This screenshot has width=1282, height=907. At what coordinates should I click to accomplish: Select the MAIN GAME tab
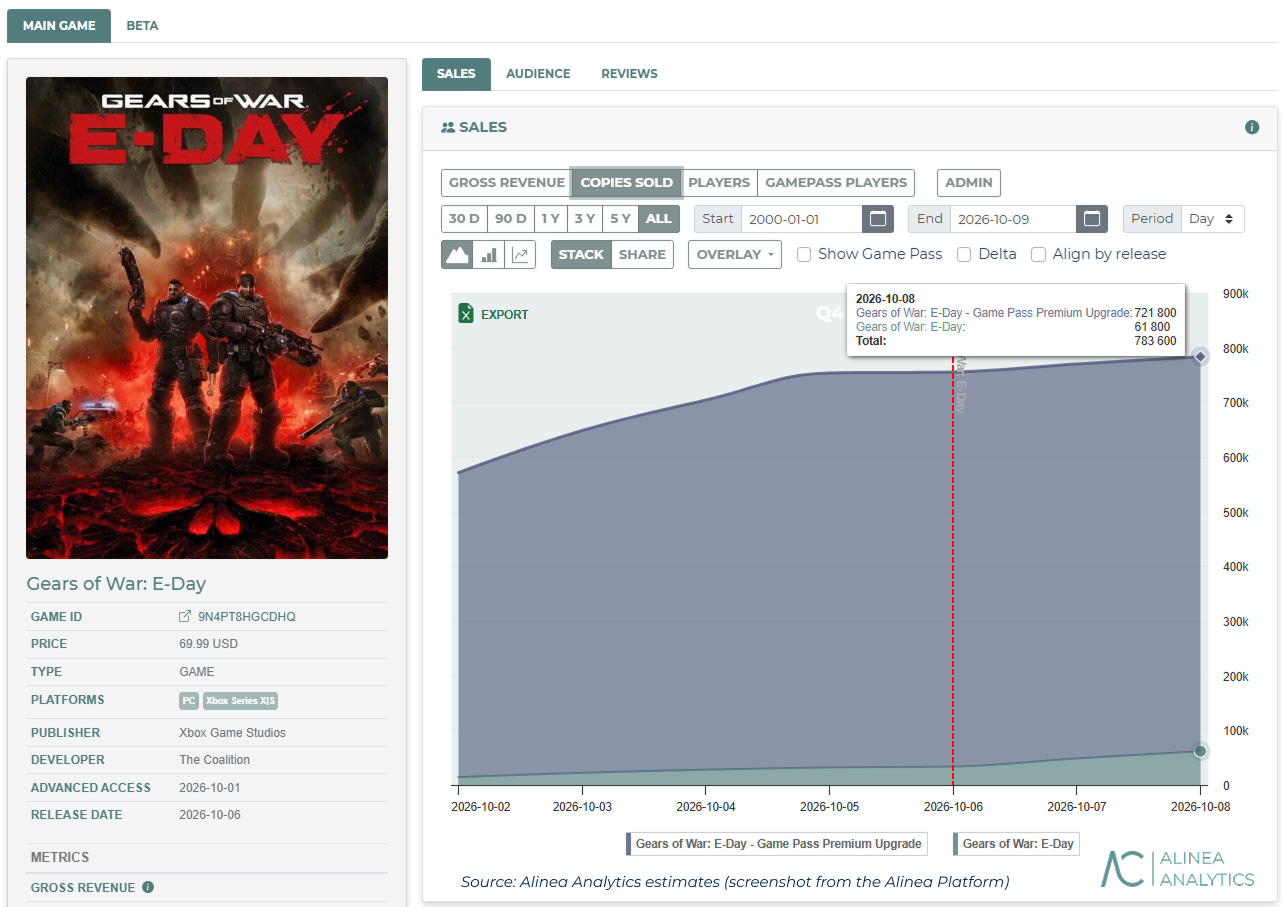point(59,26)
